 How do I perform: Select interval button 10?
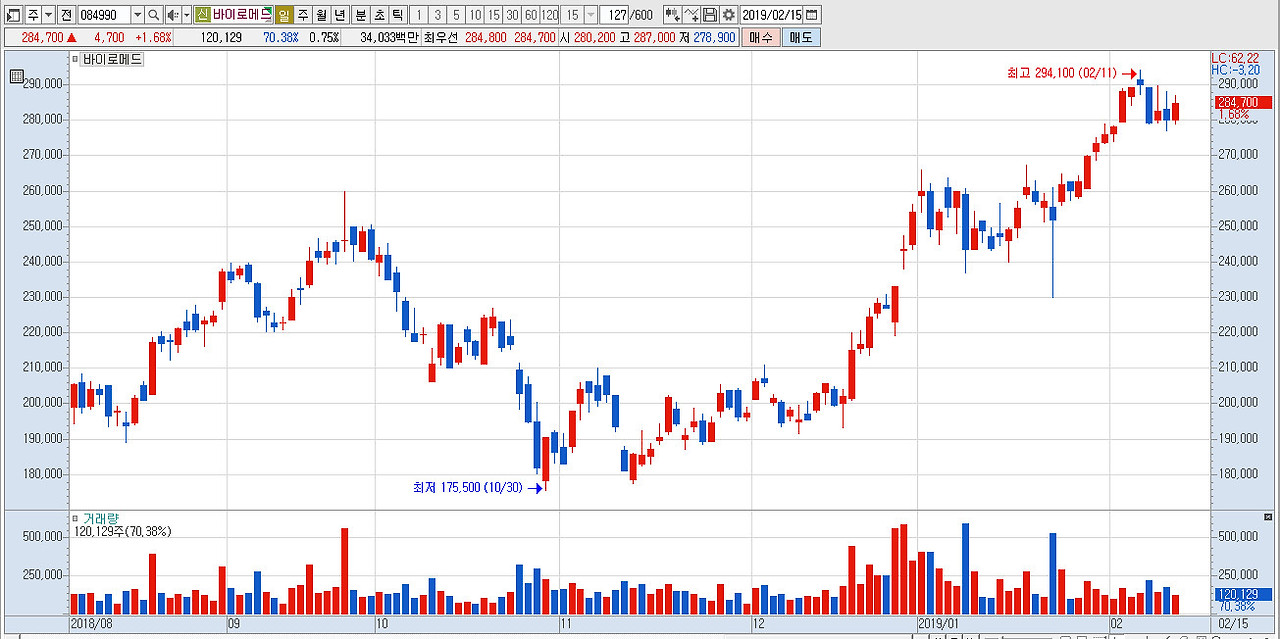click(475, 15)
